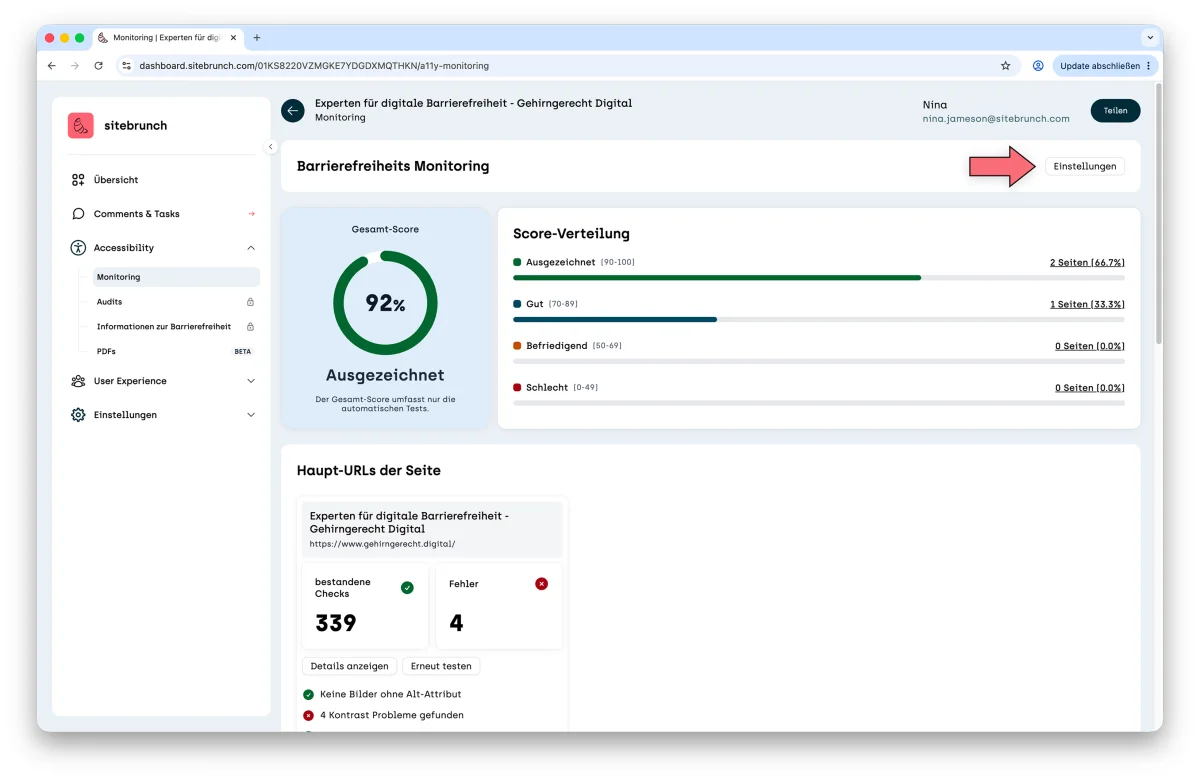
Task: Click the lock icon next to Audits
Action: [x=250, y=302]
